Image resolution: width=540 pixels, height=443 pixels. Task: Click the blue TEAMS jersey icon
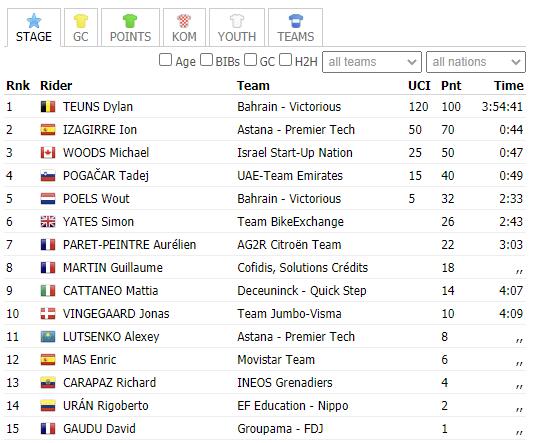[296, 21]
